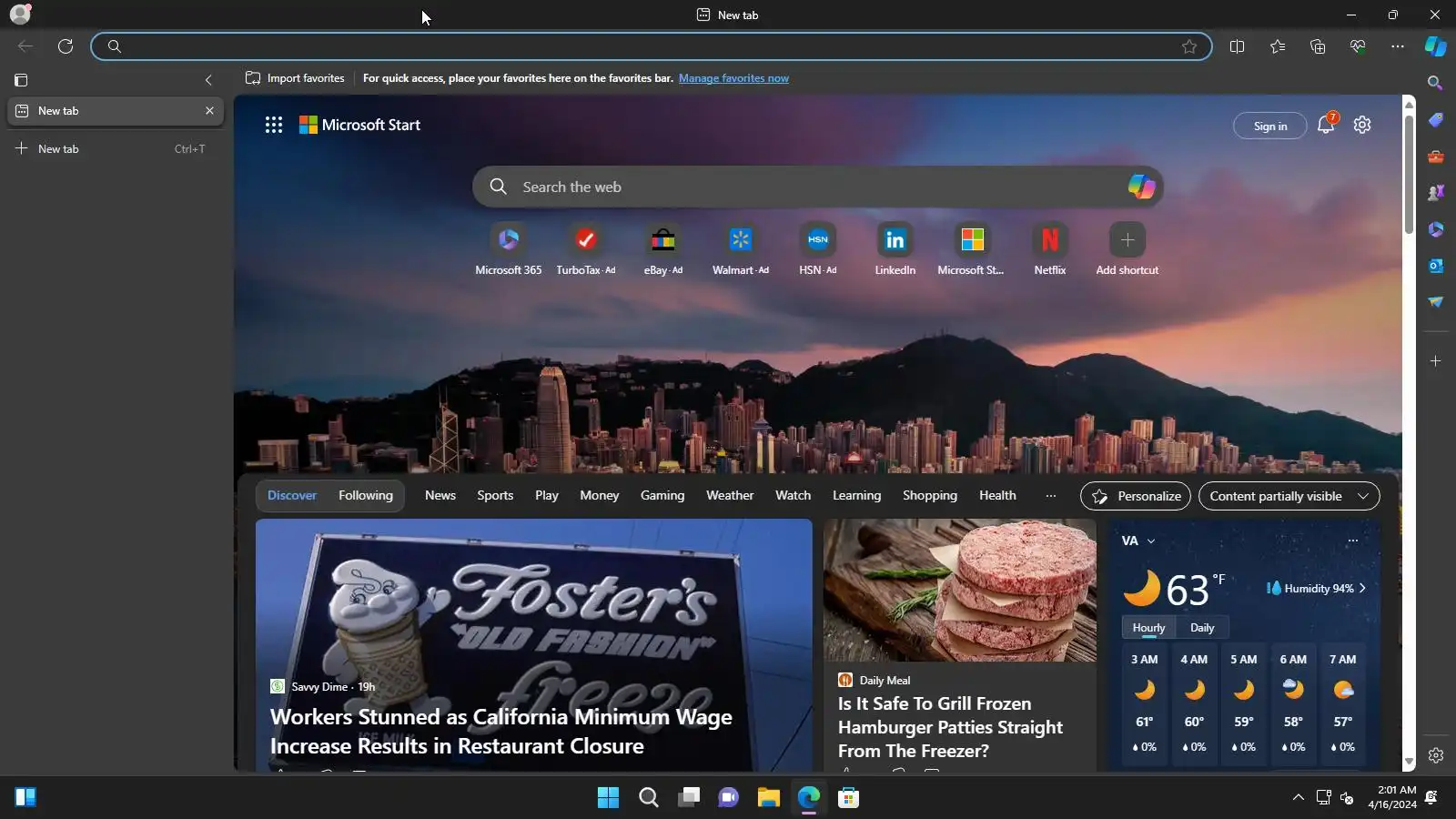Open the Microsoft apps grid launcher
This screenshot has height=819, width=1456.
point(274,125)
